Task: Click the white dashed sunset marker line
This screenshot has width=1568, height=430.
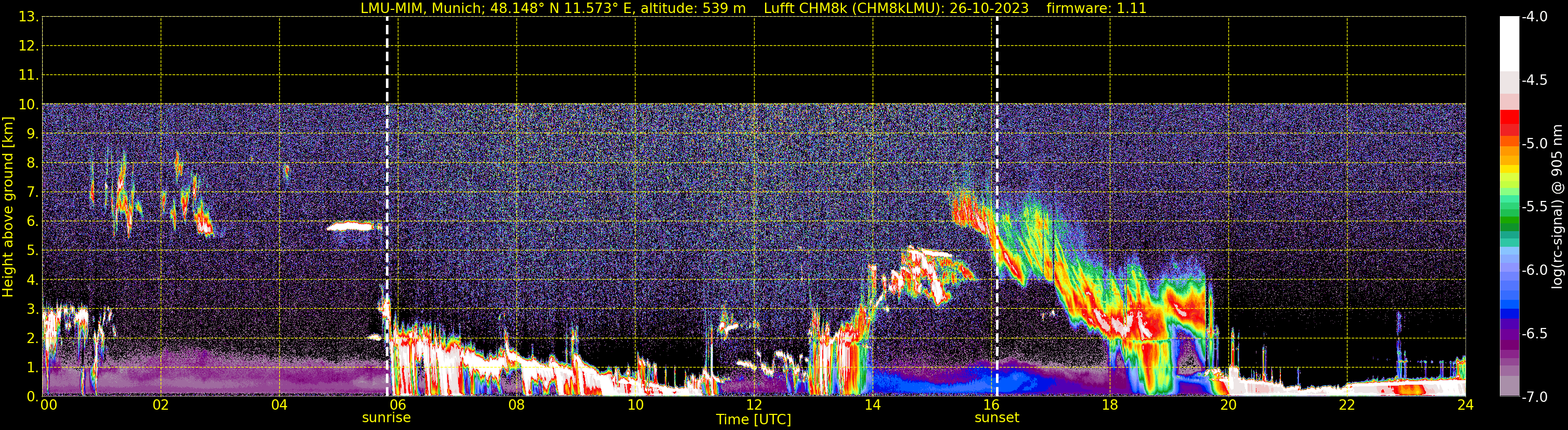Action: 997,207
